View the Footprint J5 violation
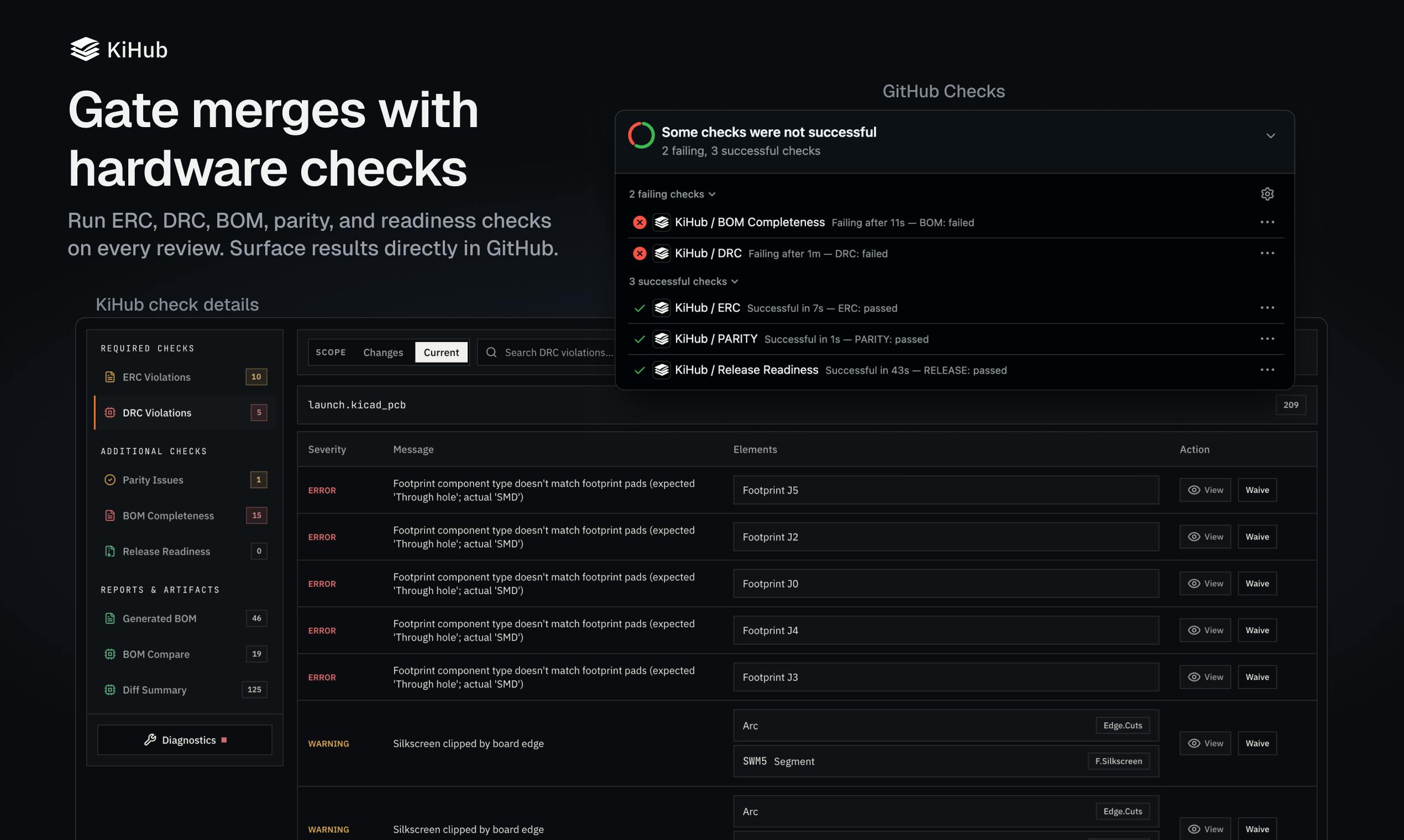Image resolution: width=1404 pixels, height=840 pixels. tap(1204, 490)
